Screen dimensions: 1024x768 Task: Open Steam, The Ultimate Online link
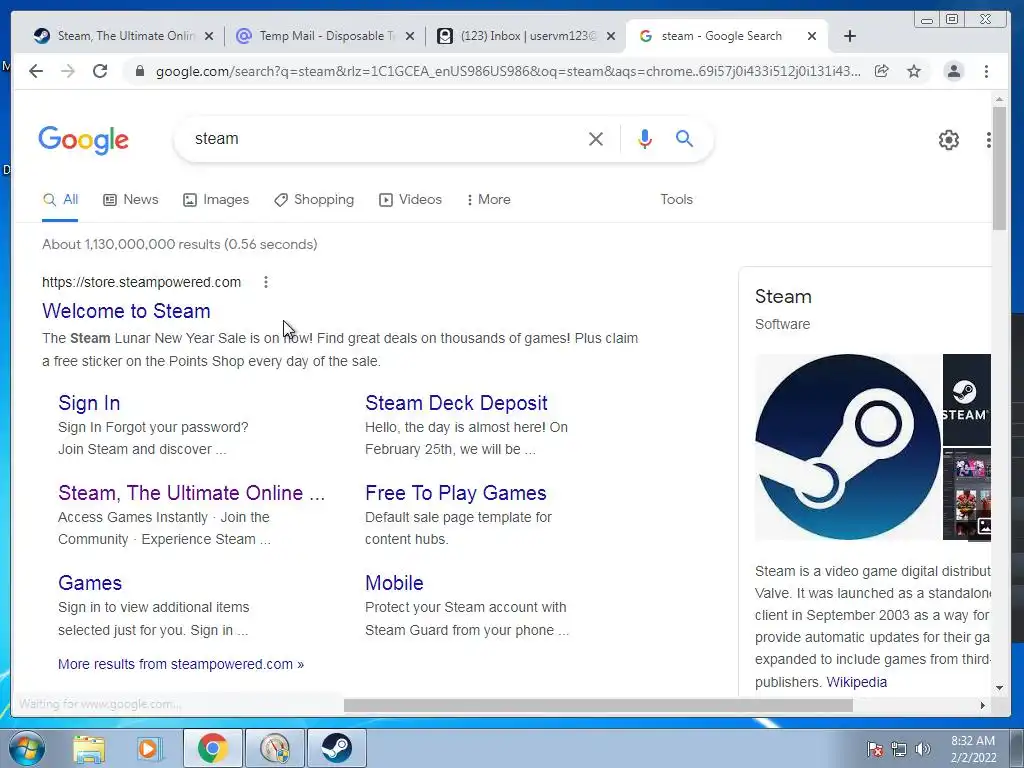click(191, 492)
